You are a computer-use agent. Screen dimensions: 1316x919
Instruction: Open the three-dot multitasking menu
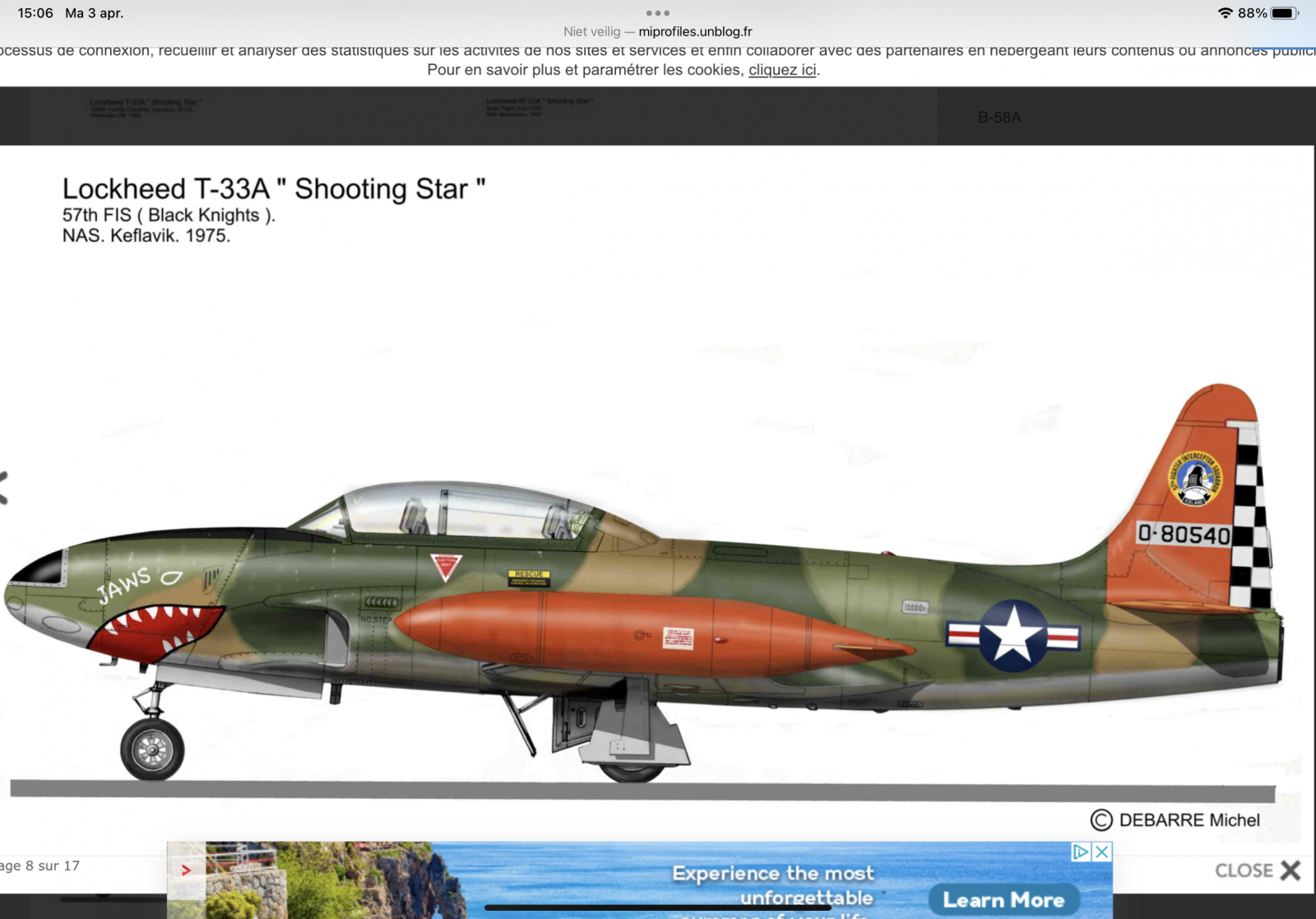[657, 13]
